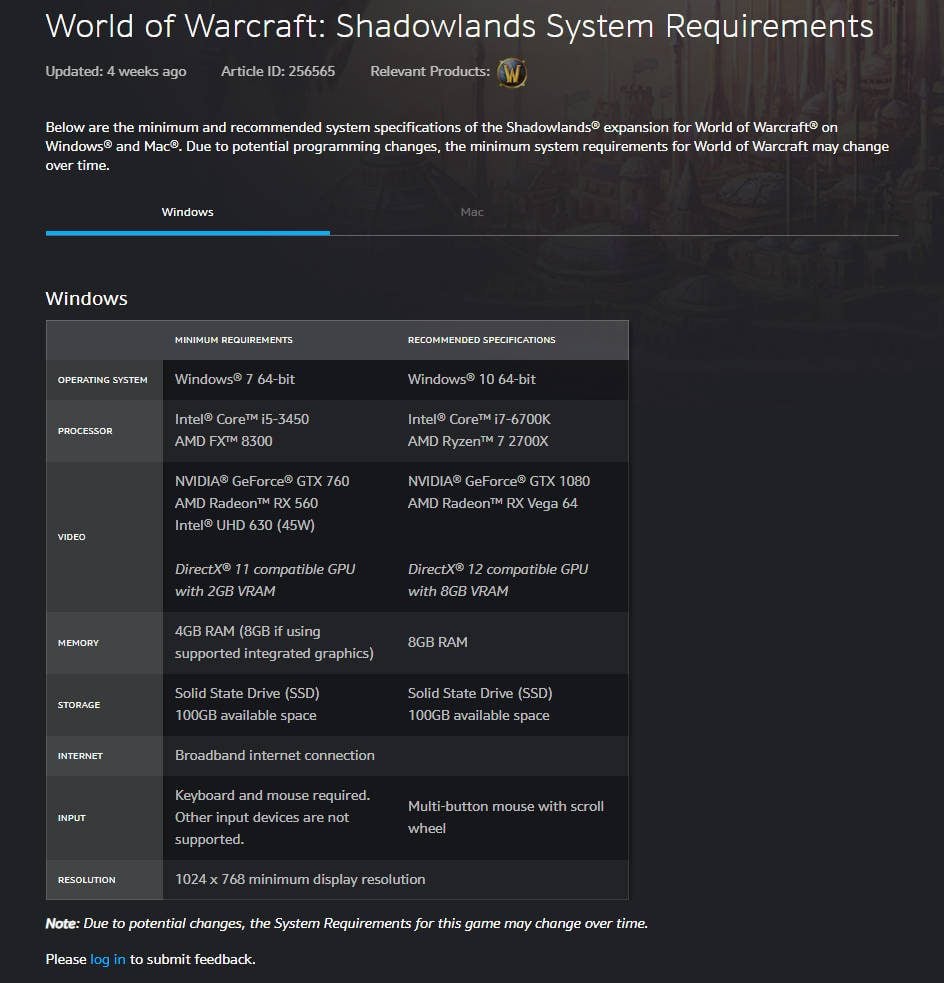Click the 'Relevant Products:' label
Screen dimensions: 944x983
430,71
